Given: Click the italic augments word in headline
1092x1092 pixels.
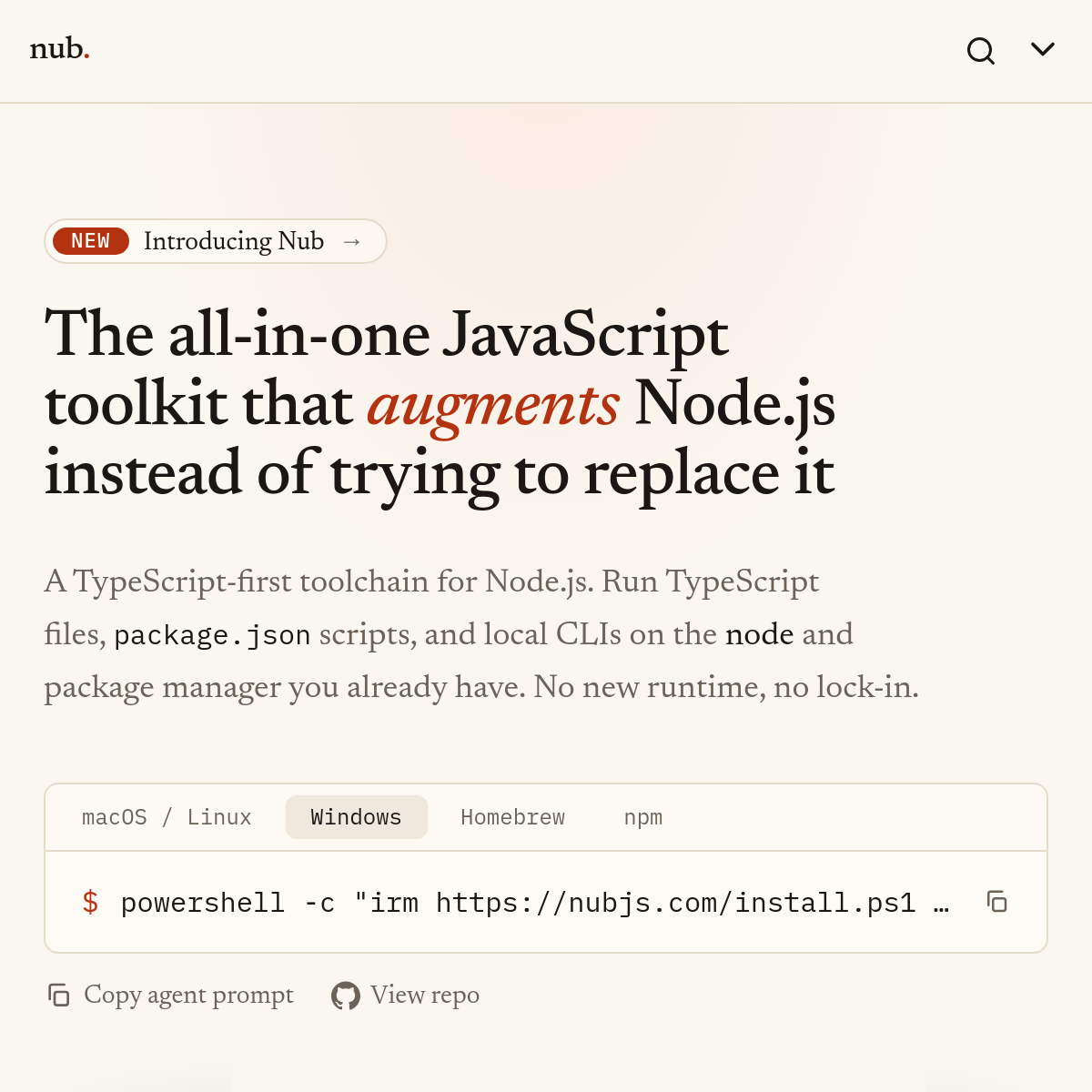Looking at the screenshot, I should click(x=493, y=406).
